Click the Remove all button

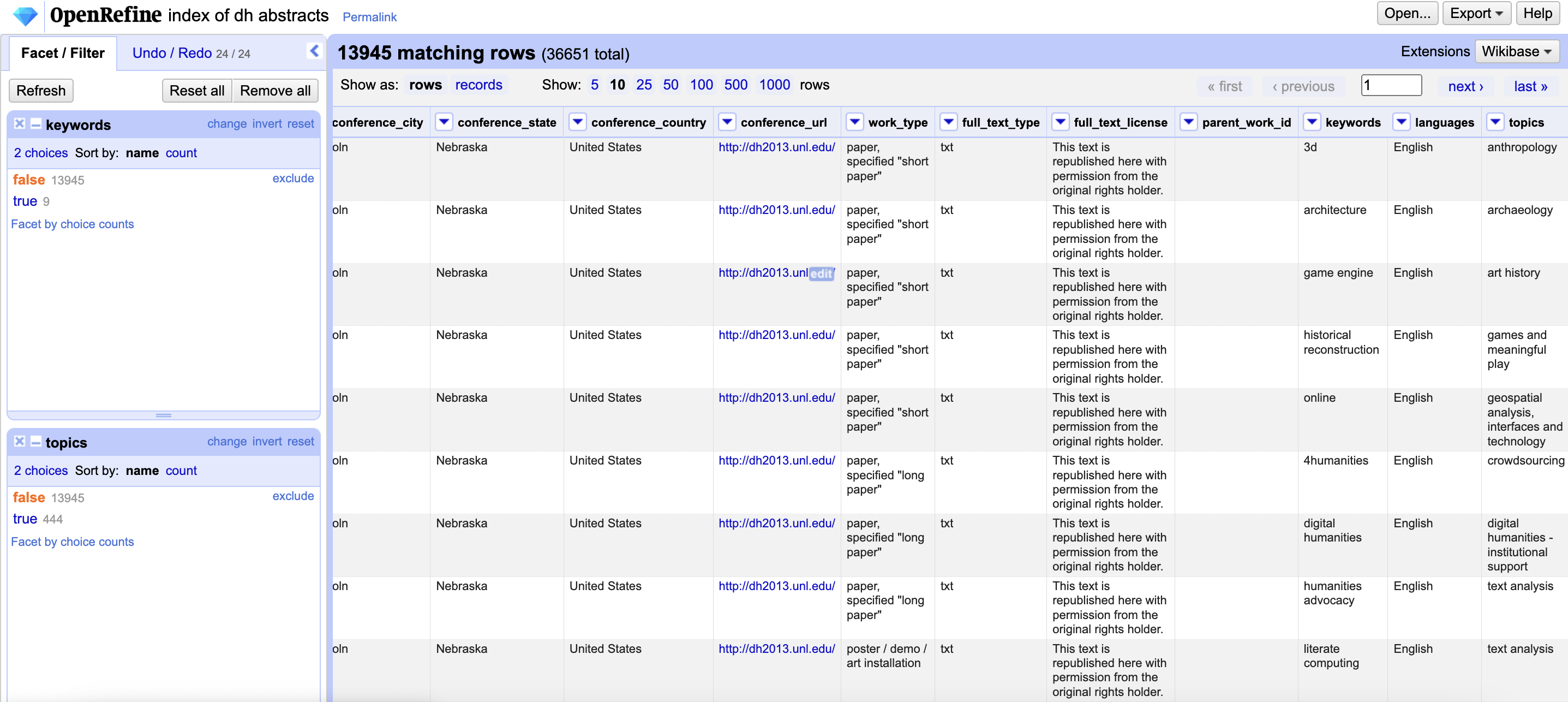[274, 91]
